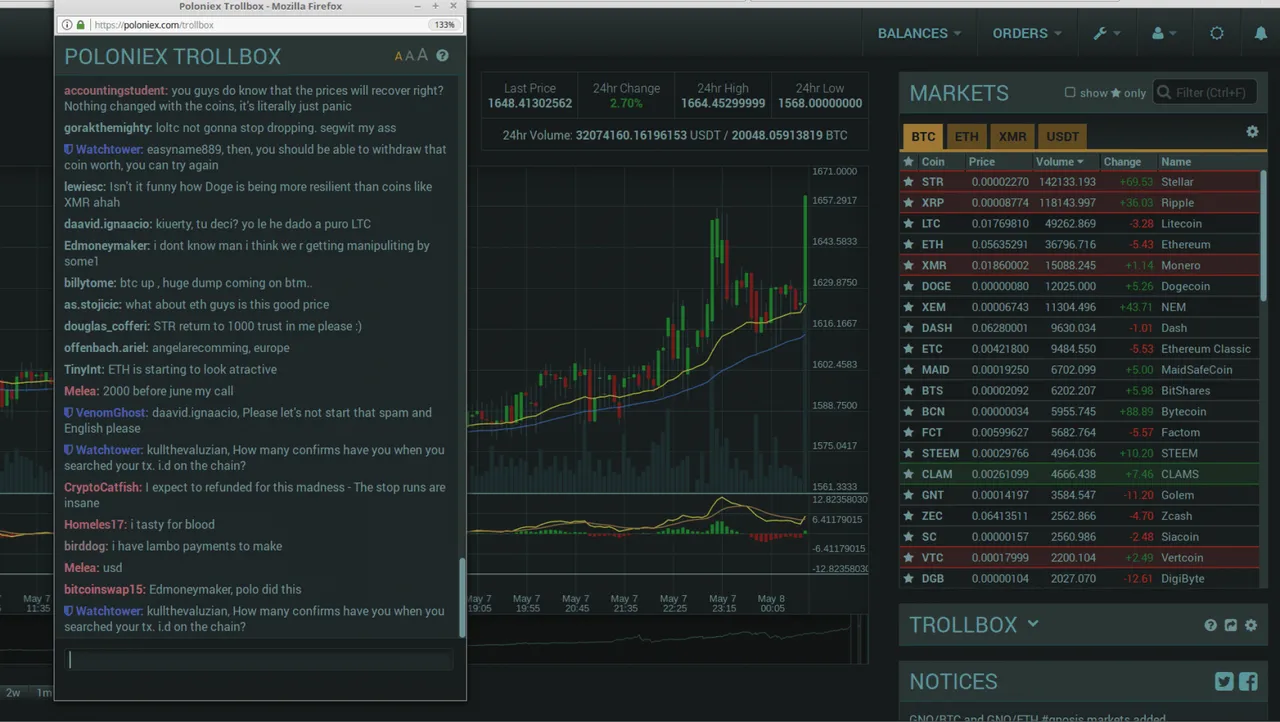
Task: Open the Litecoin market row
Action: [1080, 224]
